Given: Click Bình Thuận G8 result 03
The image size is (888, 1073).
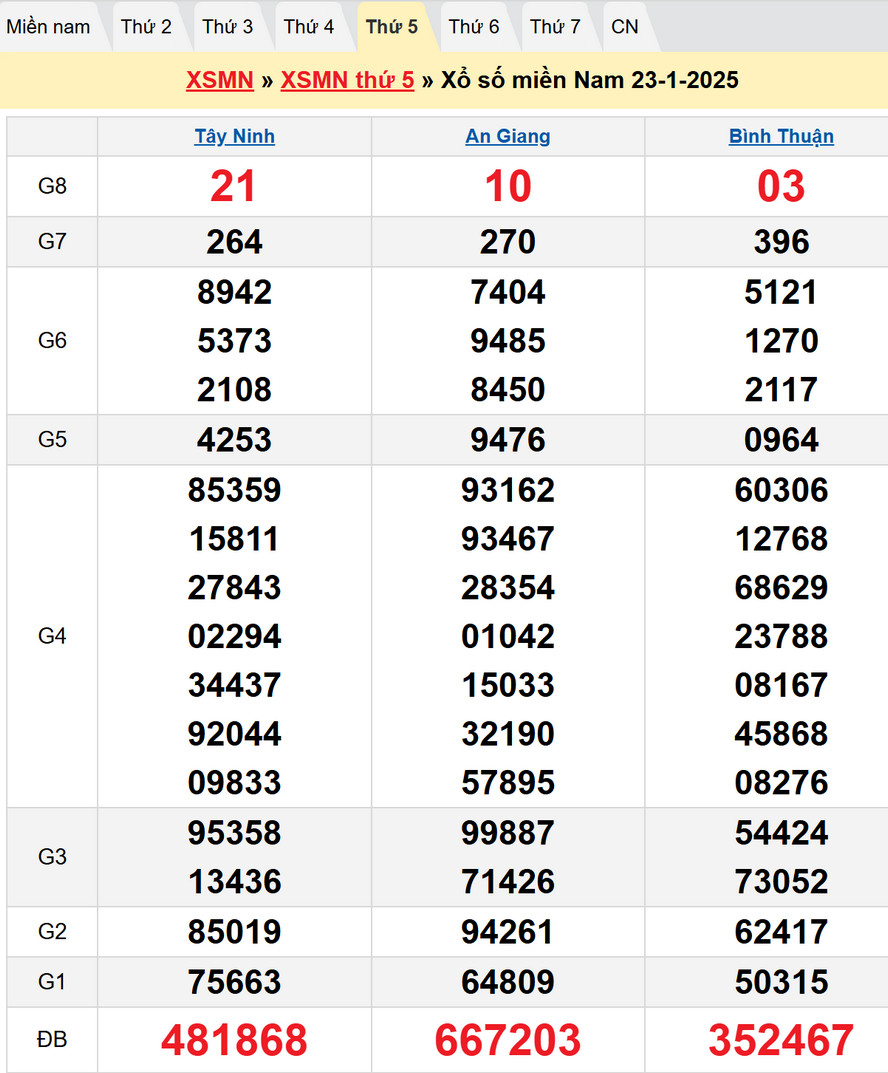Looking at the screenshot, I should click(x=781, y=187).
